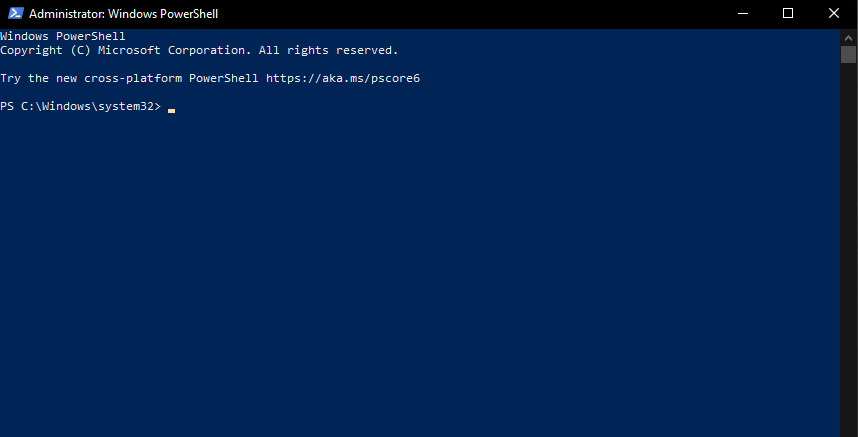Click the blinking cursor after the prompt
This screenshot has height=437, width=858.
point(172,108)
